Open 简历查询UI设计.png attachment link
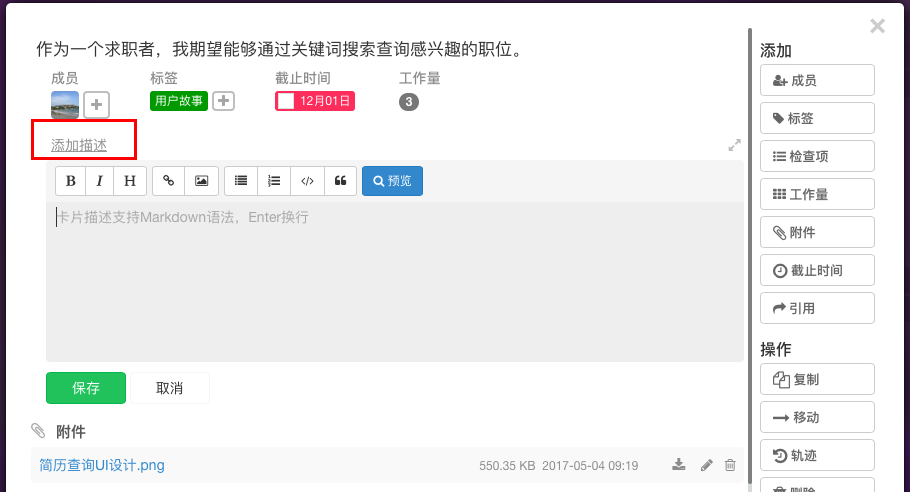 (x=102, y=465)
